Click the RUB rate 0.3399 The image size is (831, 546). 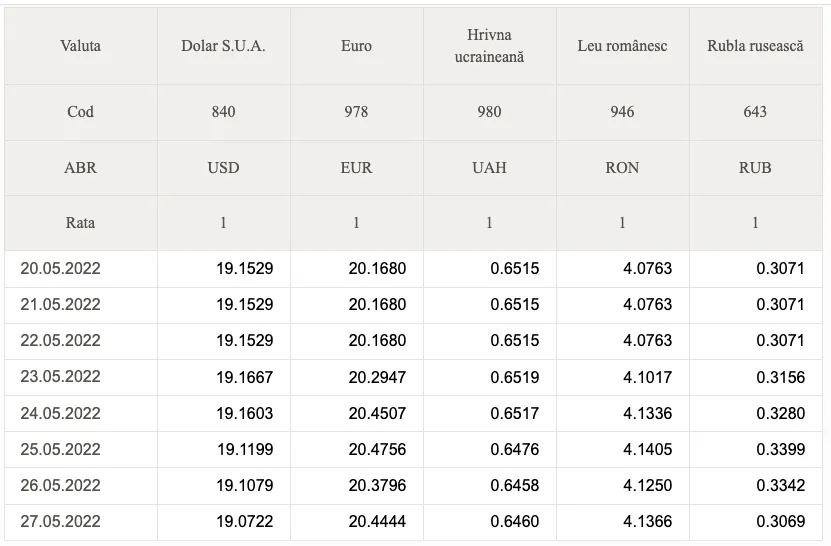tap(781, 450)
